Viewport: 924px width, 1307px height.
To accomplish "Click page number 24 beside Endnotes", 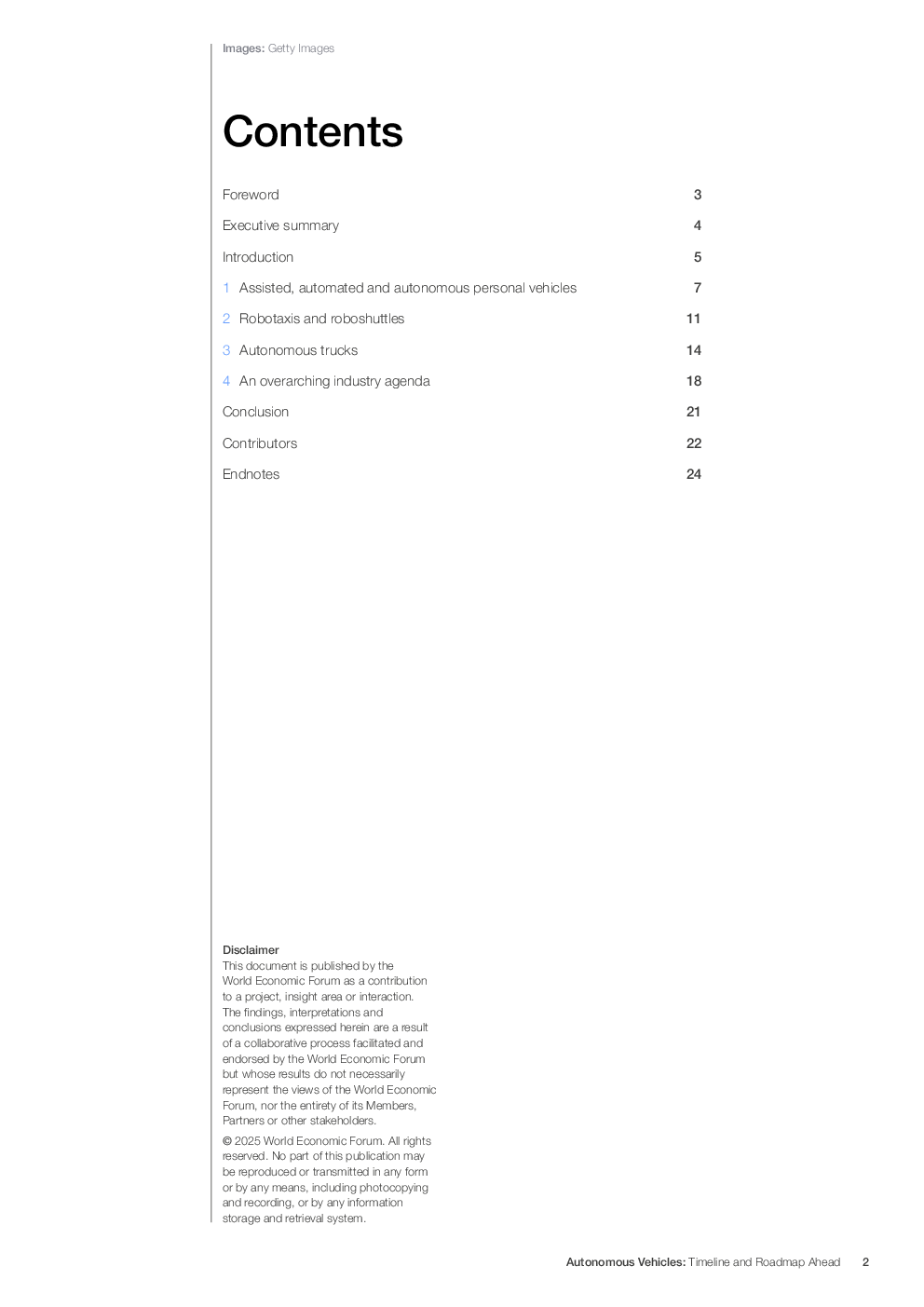I will [694, 474].
